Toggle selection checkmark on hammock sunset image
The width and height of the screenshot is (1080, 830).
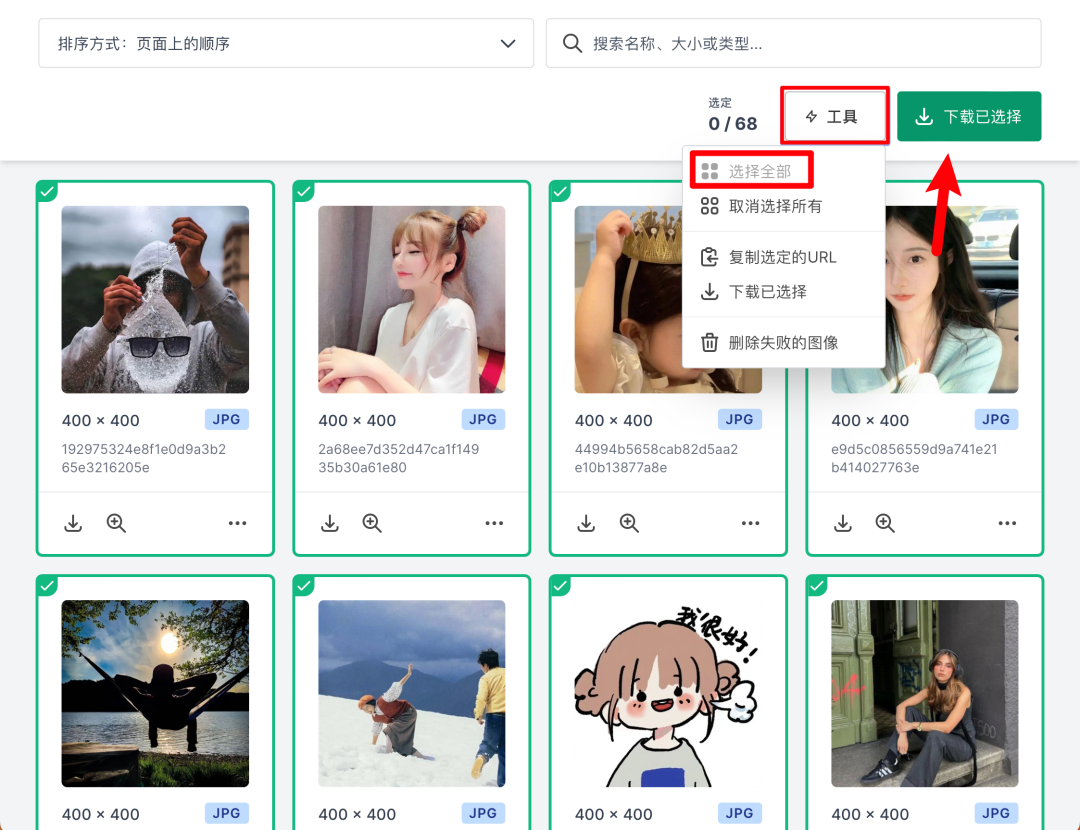coord(47,585)
